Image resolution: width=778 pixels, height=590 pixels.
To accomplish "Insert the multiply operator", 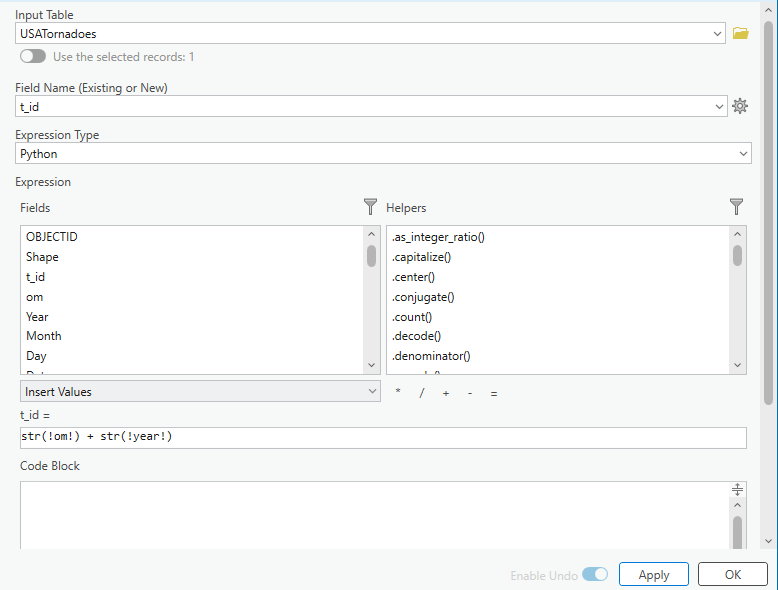I will click(x=398, y=393).
